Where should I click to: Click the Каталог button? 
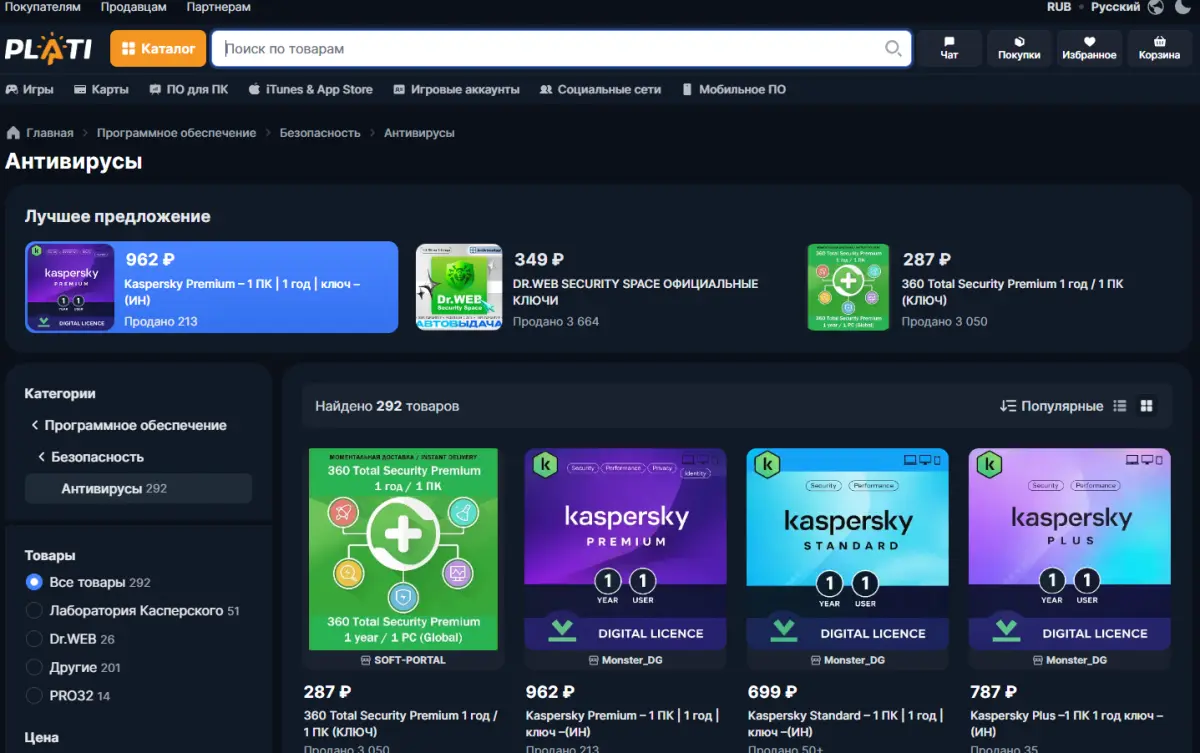click(x=158, y=48)
